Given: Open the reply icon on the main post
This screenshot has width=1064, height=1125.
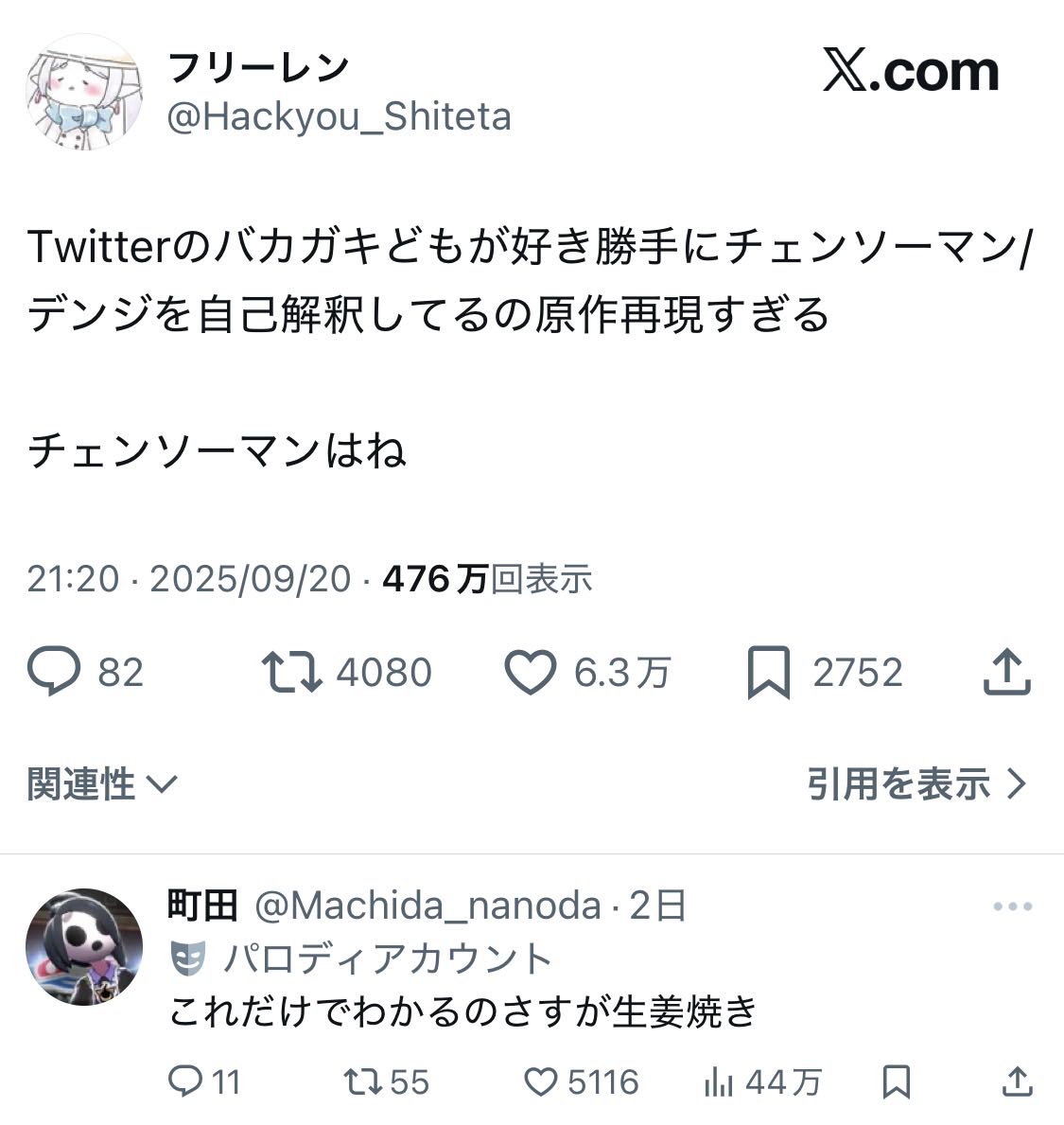Looking at the screenshot, I should tap(54, 671).
